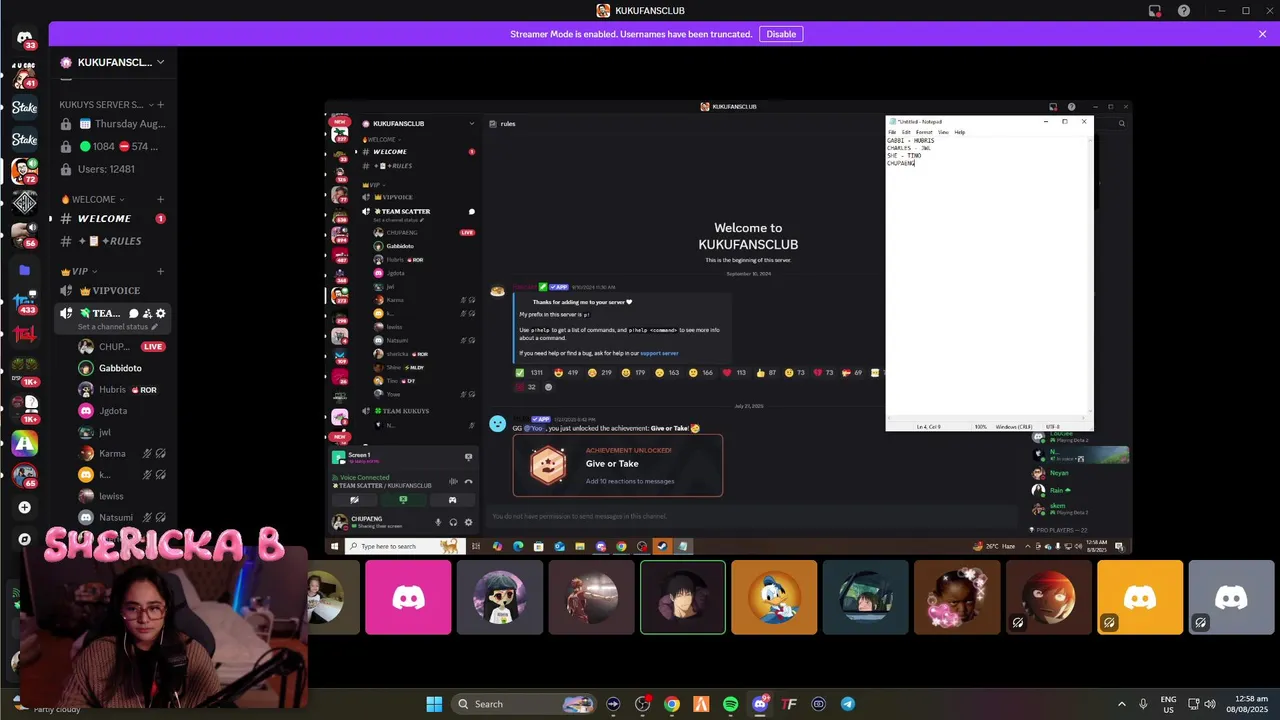1280x720 pixels.
Task: Open Edit menu in streamed Notepad window
Action: [906, 132]
